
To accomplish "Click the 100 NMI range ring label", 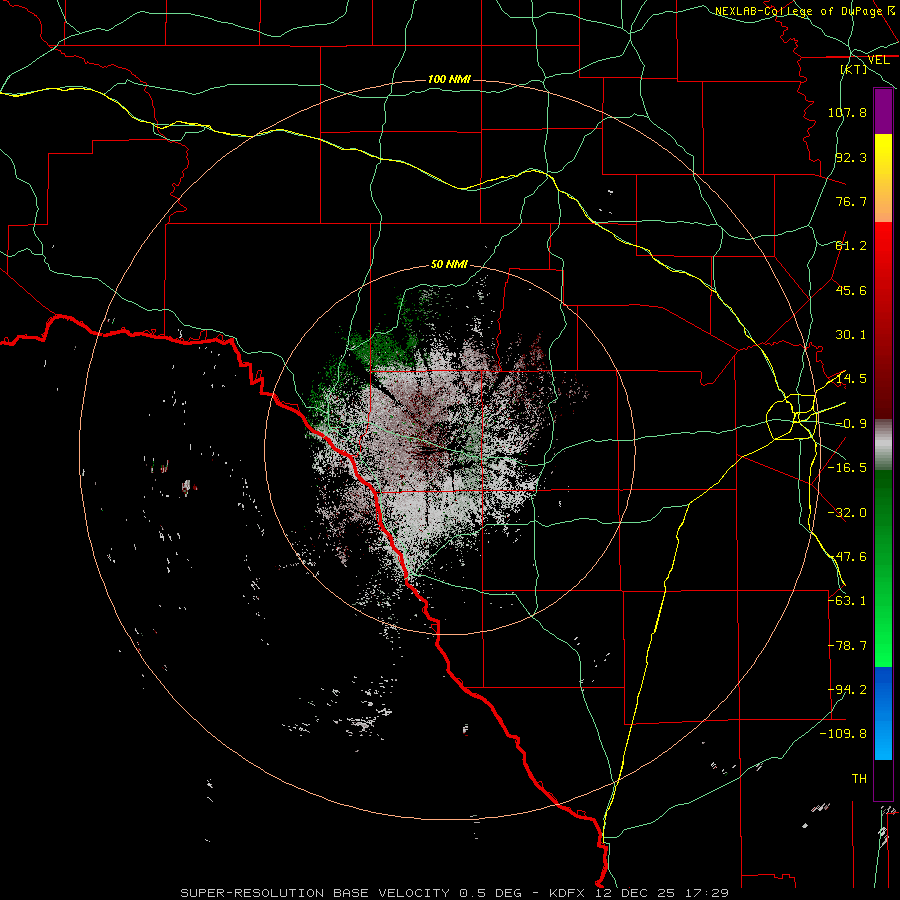I will tap(449, 79).
